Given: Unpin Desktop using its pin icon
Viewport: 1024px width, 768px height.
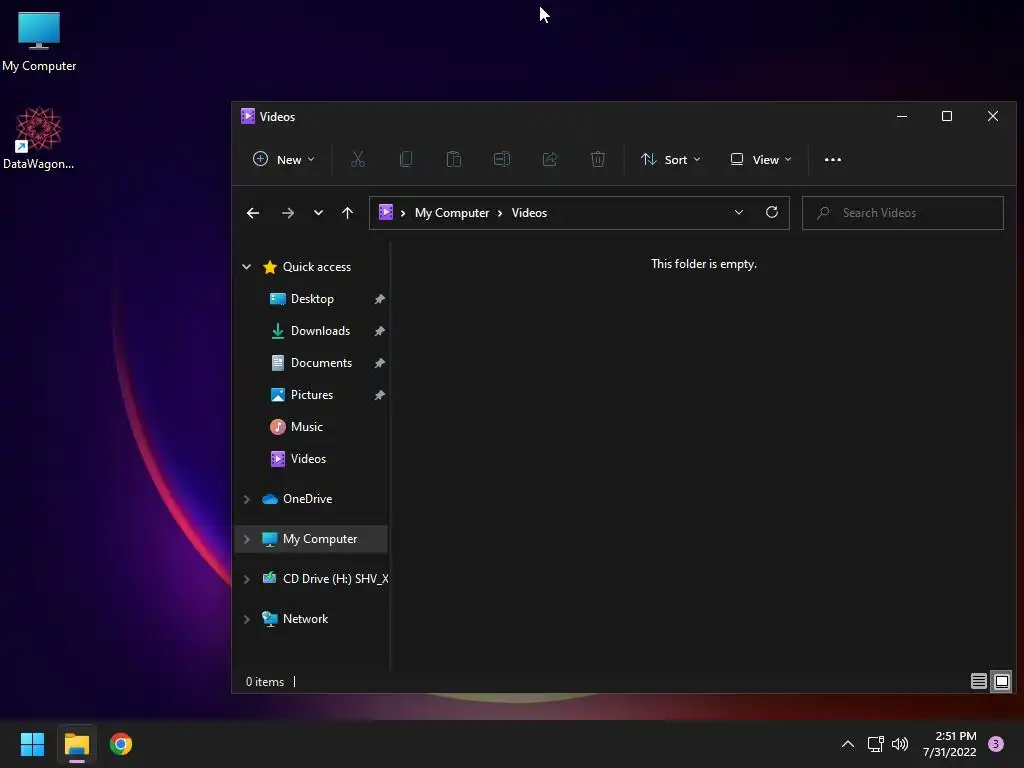Looking at the screenshot, I should tap(379, 299).
